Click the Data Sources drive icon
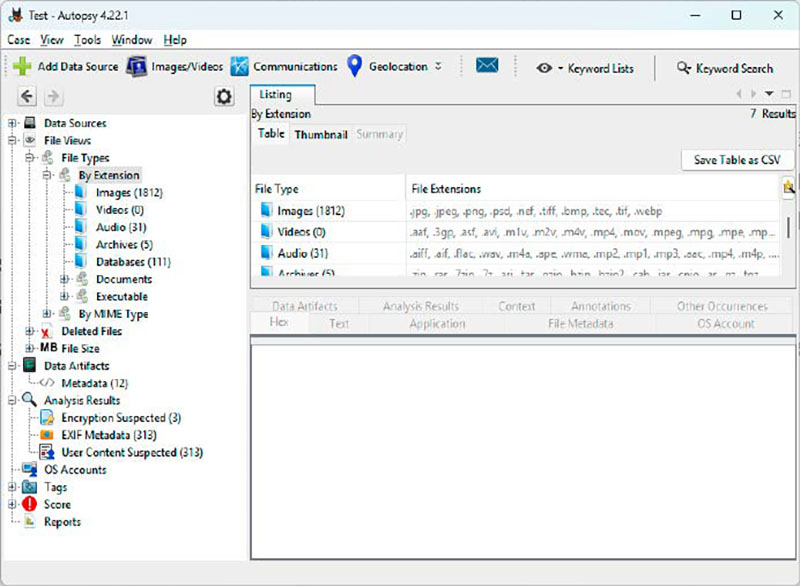 click(x=30, y=122)
